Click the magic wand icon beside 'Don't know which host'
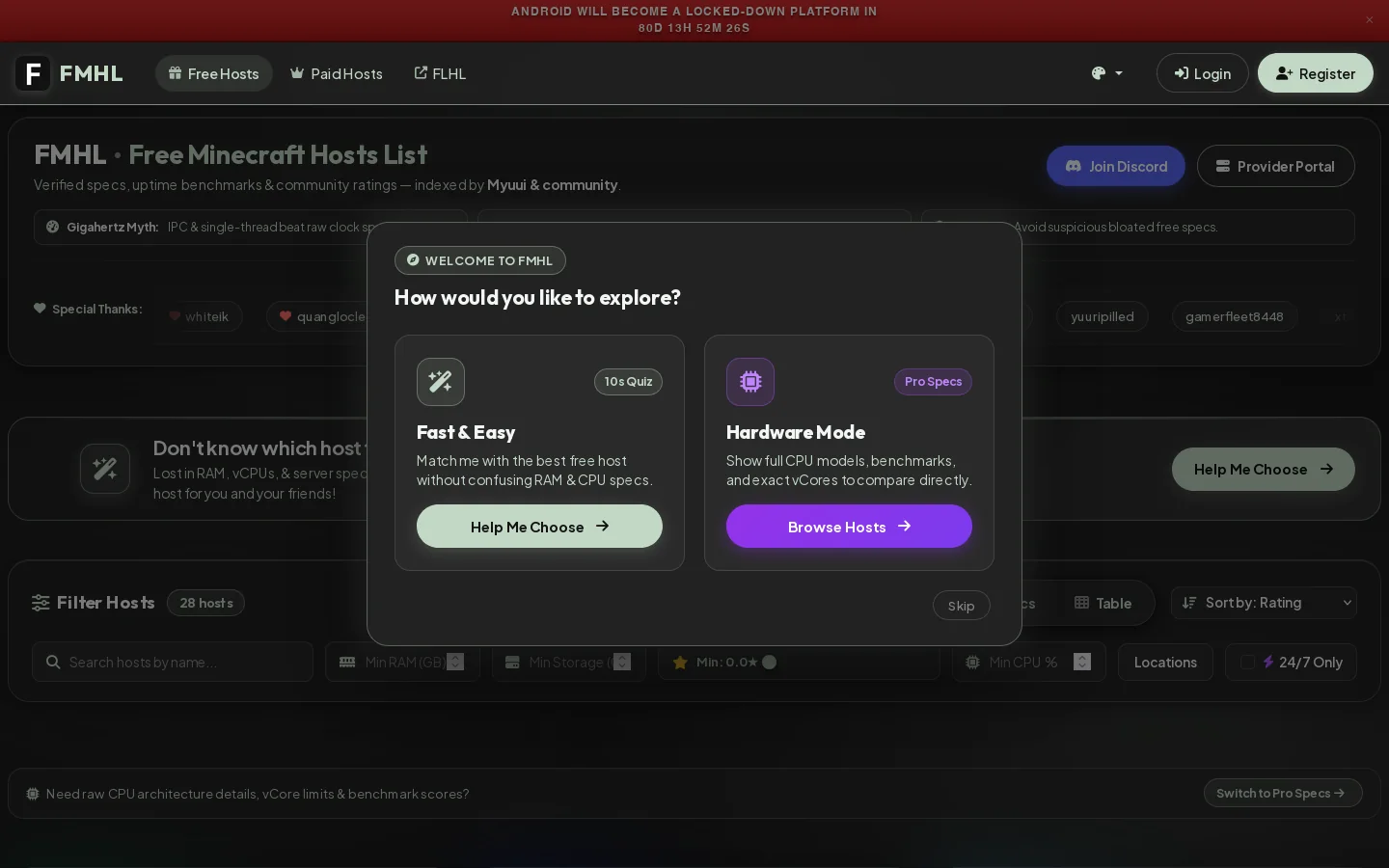 [x=105, y=469]
